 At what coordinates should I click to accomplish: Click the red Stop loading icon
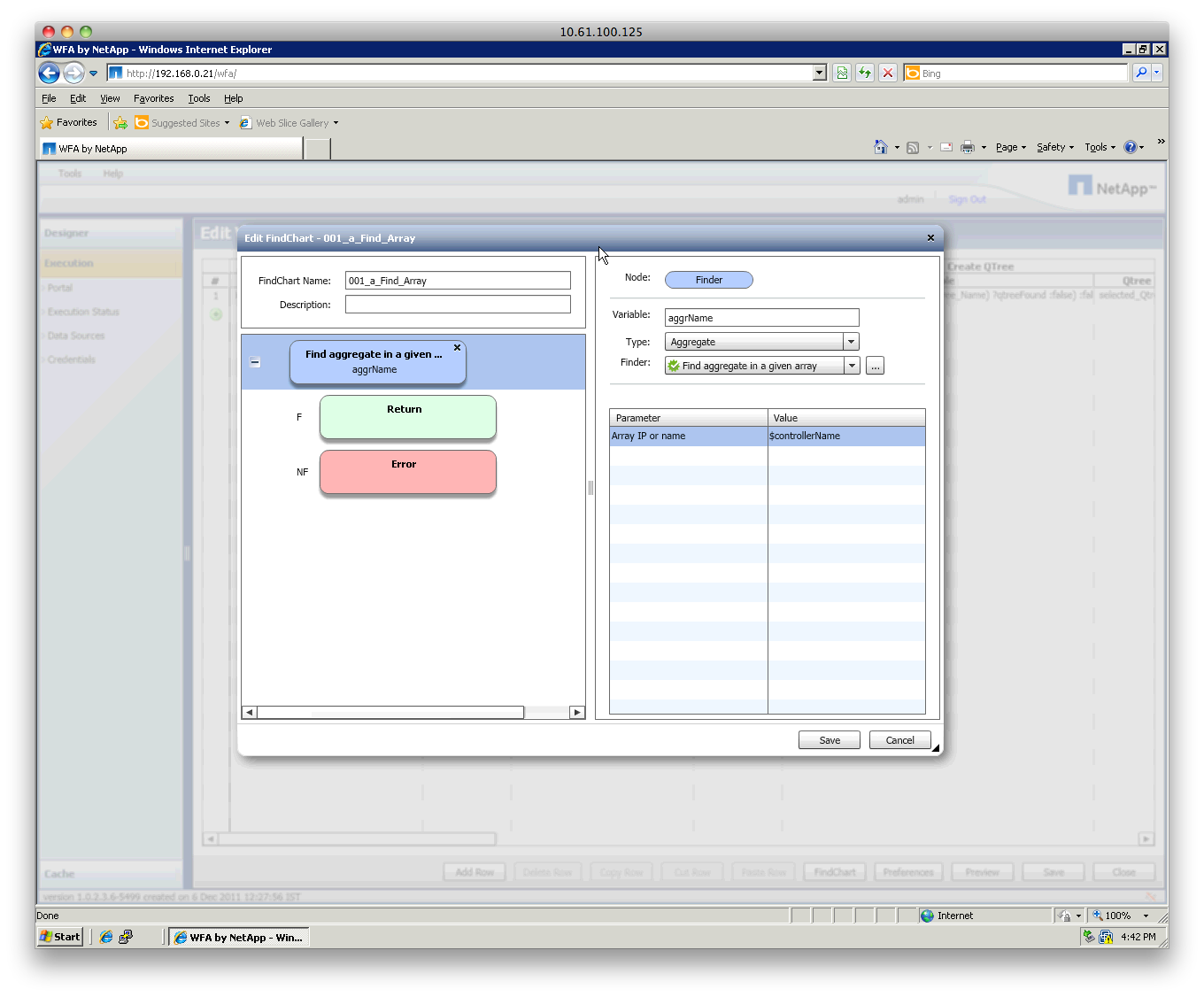[887, 73]
